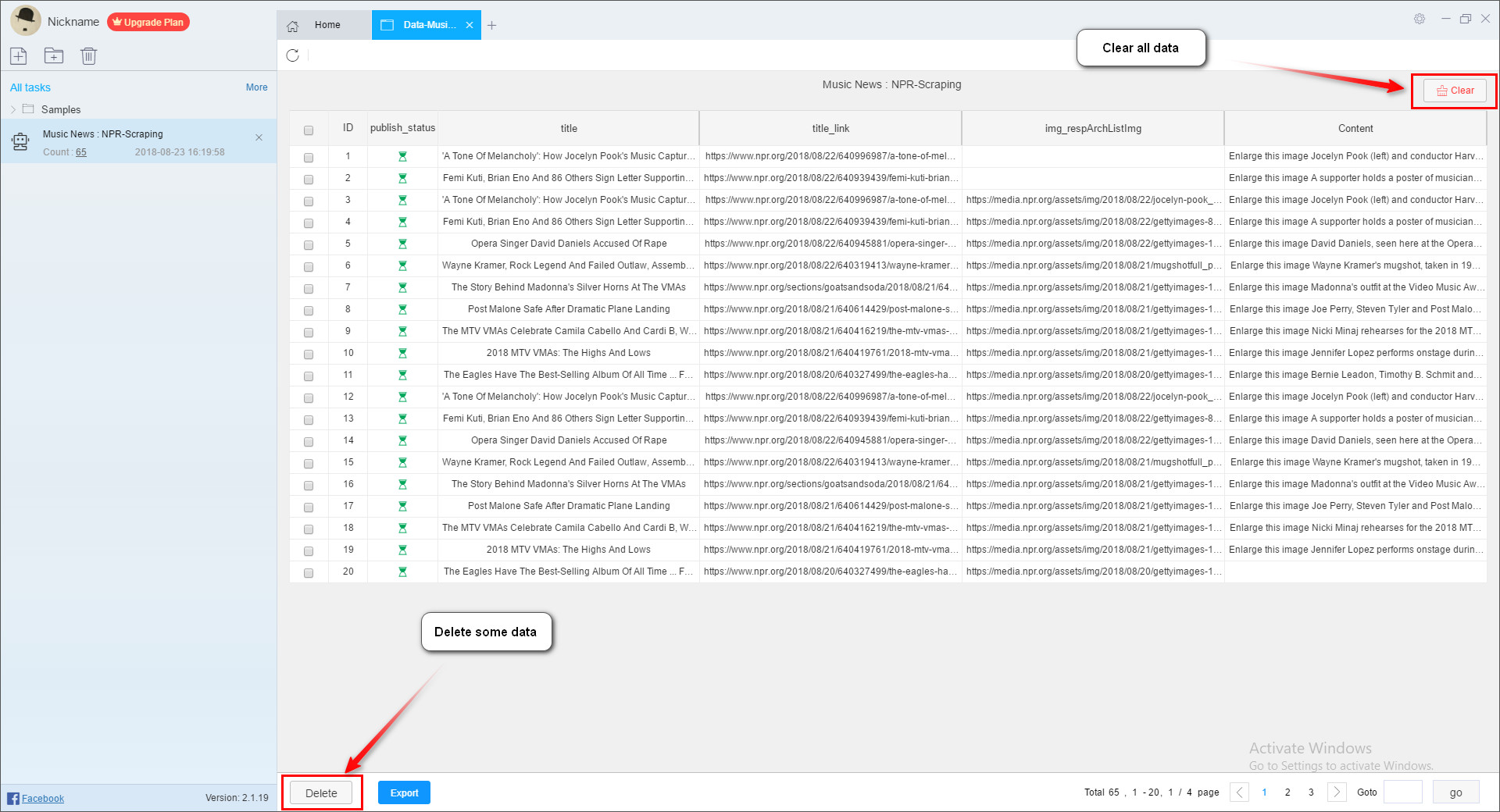Check the checkbox for row 14
The image size is (1500, 812).
pyautogui.click(x=309, y=442)
